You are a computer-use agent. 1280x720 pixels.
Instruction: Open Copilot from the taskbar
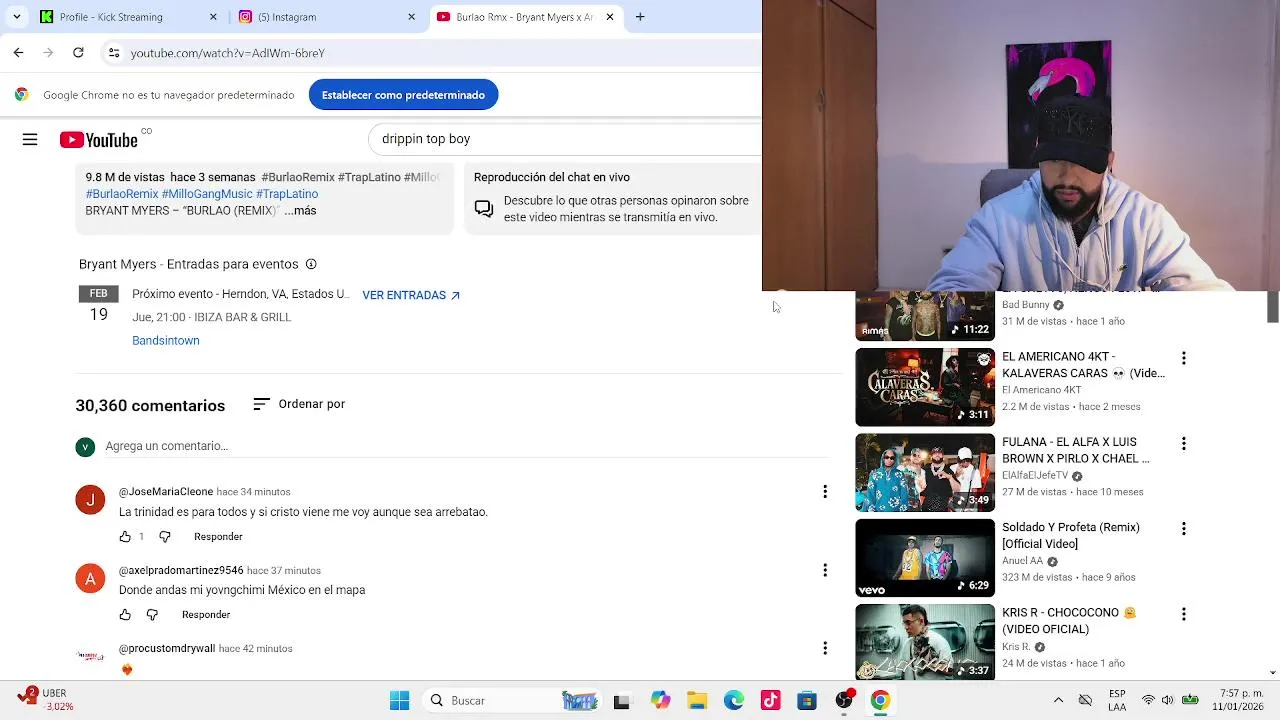click(x=660, y=700)
